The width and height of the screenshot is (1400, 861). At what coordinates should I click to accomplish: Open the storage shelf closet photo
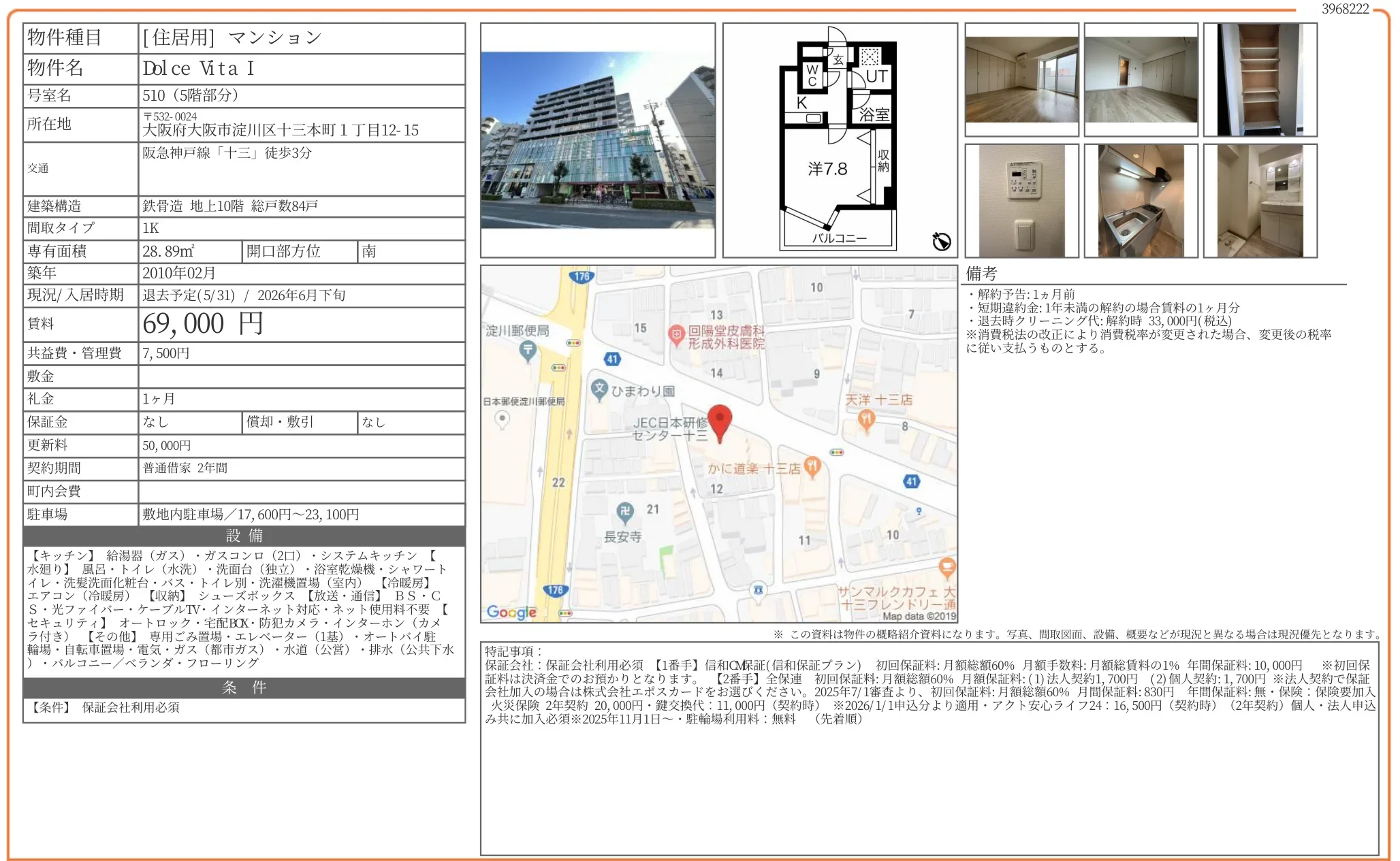1260,79
